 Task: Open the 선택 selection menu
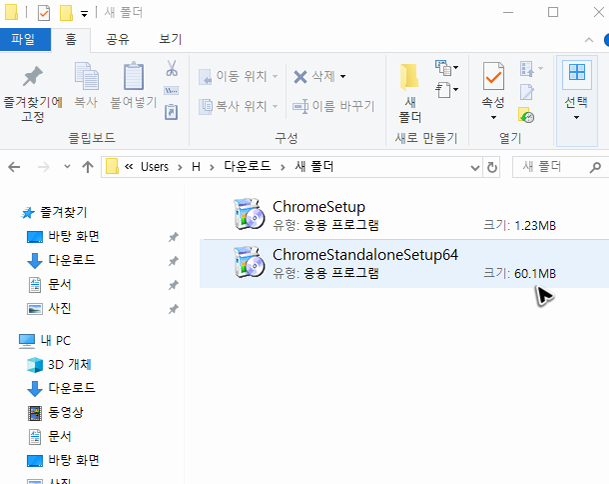576,102
